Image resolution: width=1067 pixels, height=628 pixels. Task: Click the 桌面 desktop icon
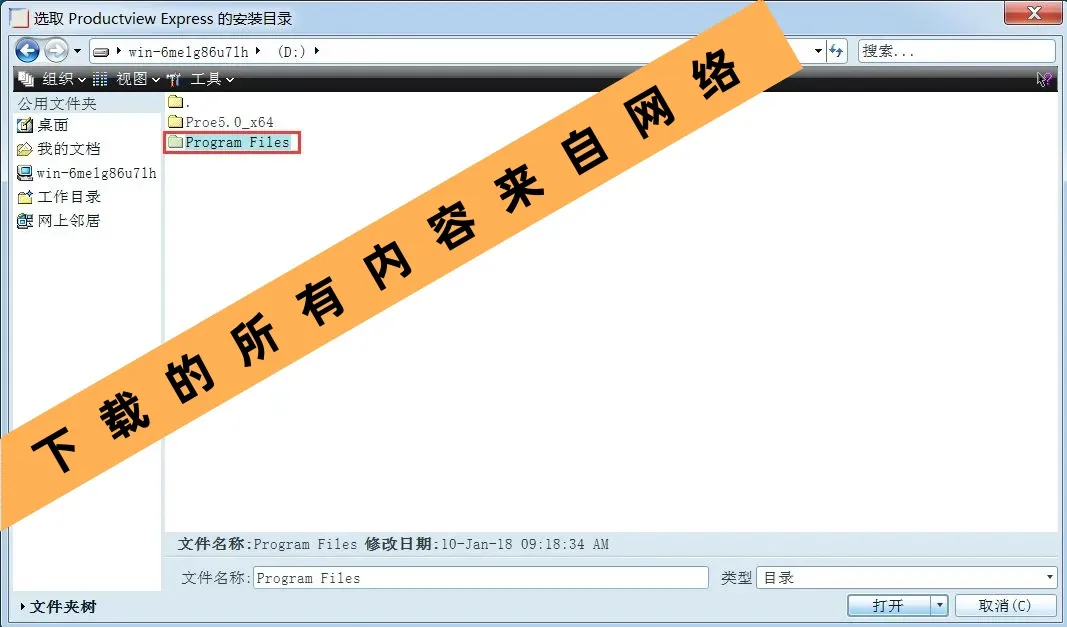24,125
